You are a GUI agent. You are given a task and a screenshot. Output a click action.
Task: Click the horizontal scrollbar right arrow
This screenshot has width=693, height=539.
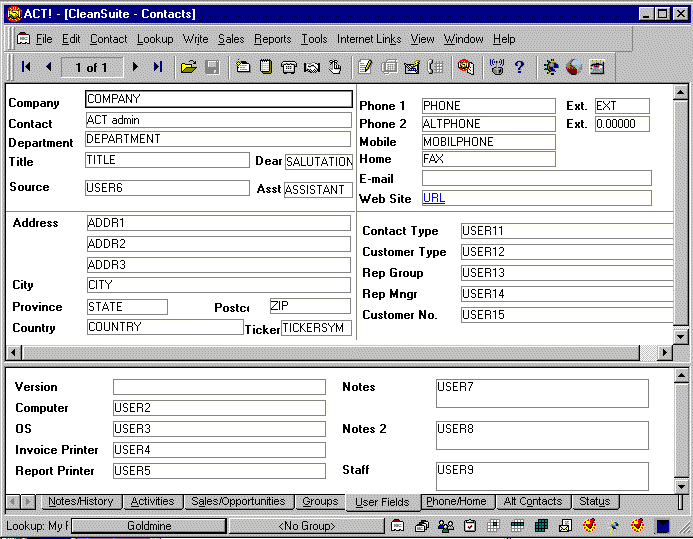[x=664, y=353]
